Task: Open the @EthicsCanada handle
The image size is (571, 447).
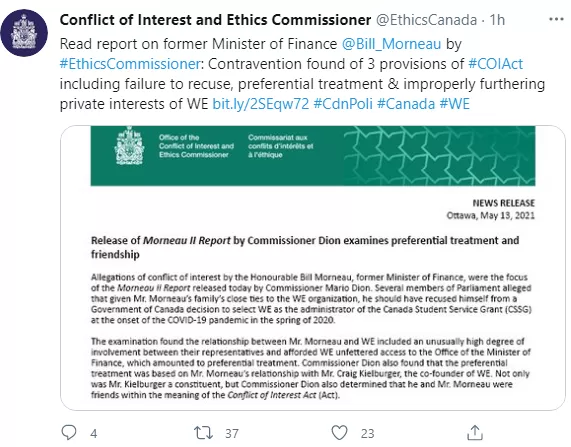Action: [x=426, y=20]
